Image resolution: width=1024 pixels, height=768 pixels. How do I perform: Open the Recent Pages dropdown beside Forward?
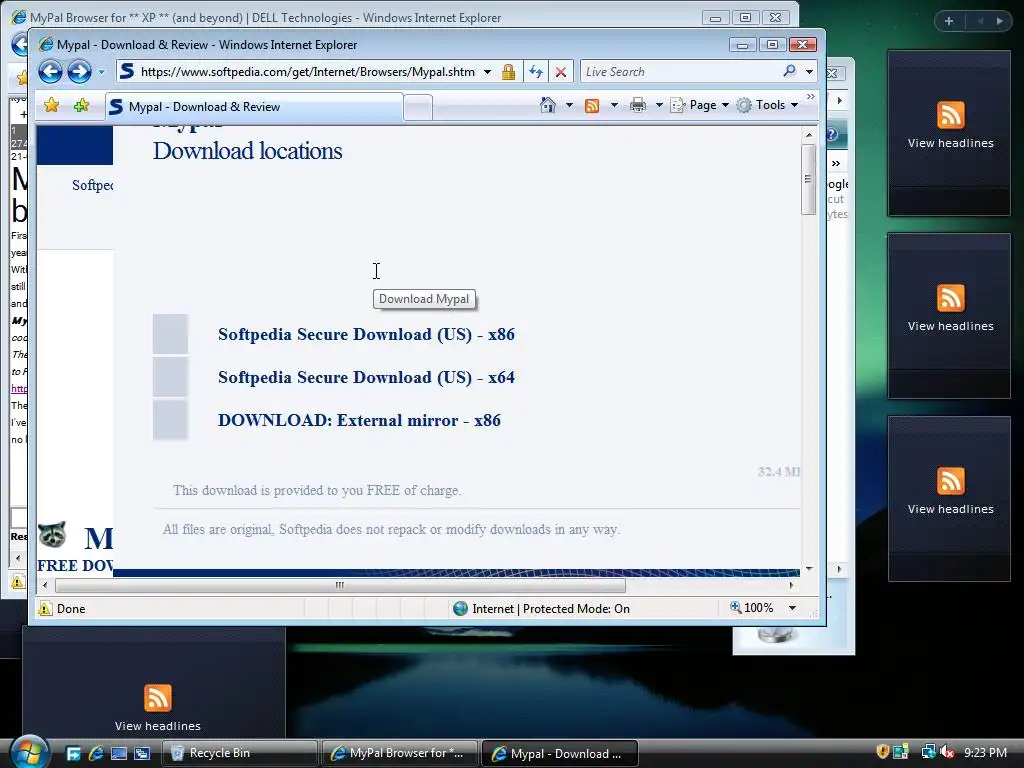(x=101, y=72)
